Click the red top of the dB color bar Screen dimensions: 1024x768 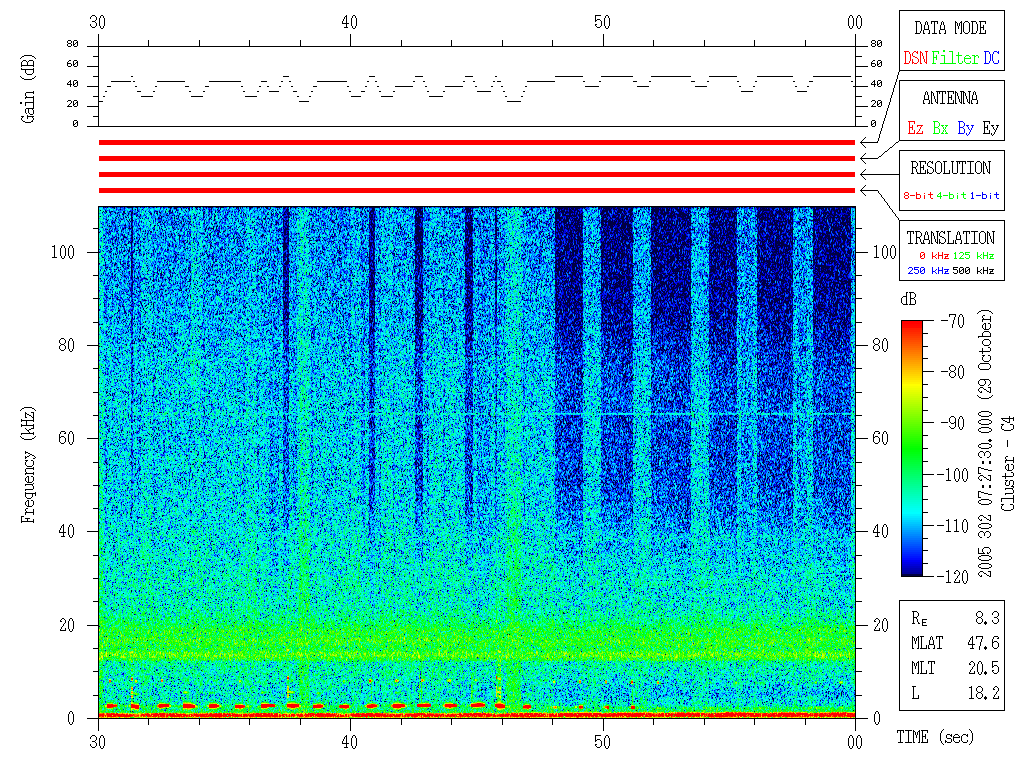[x=912, y=325]
